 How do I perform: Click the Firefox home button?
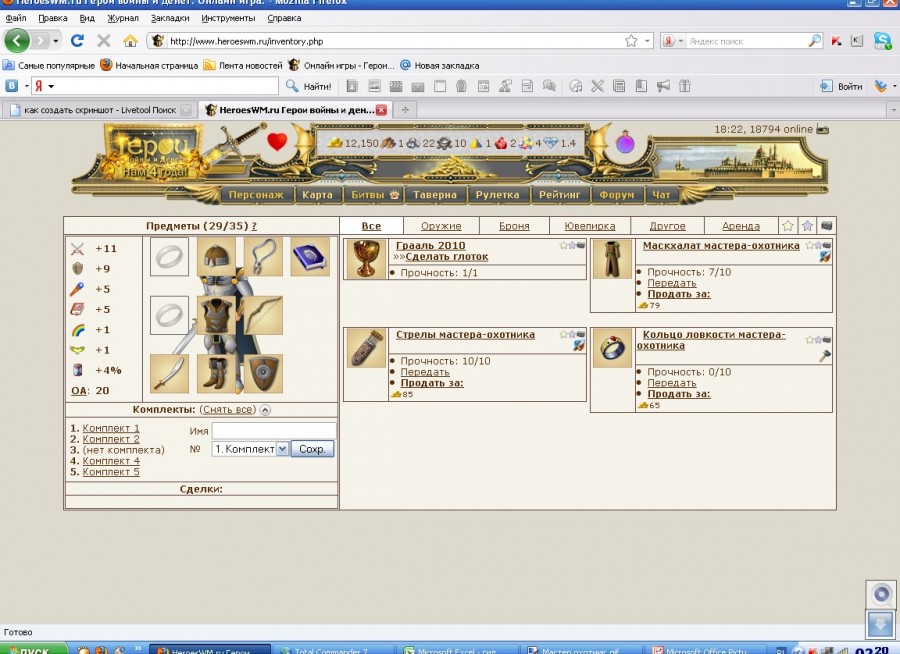pos(130,41)
